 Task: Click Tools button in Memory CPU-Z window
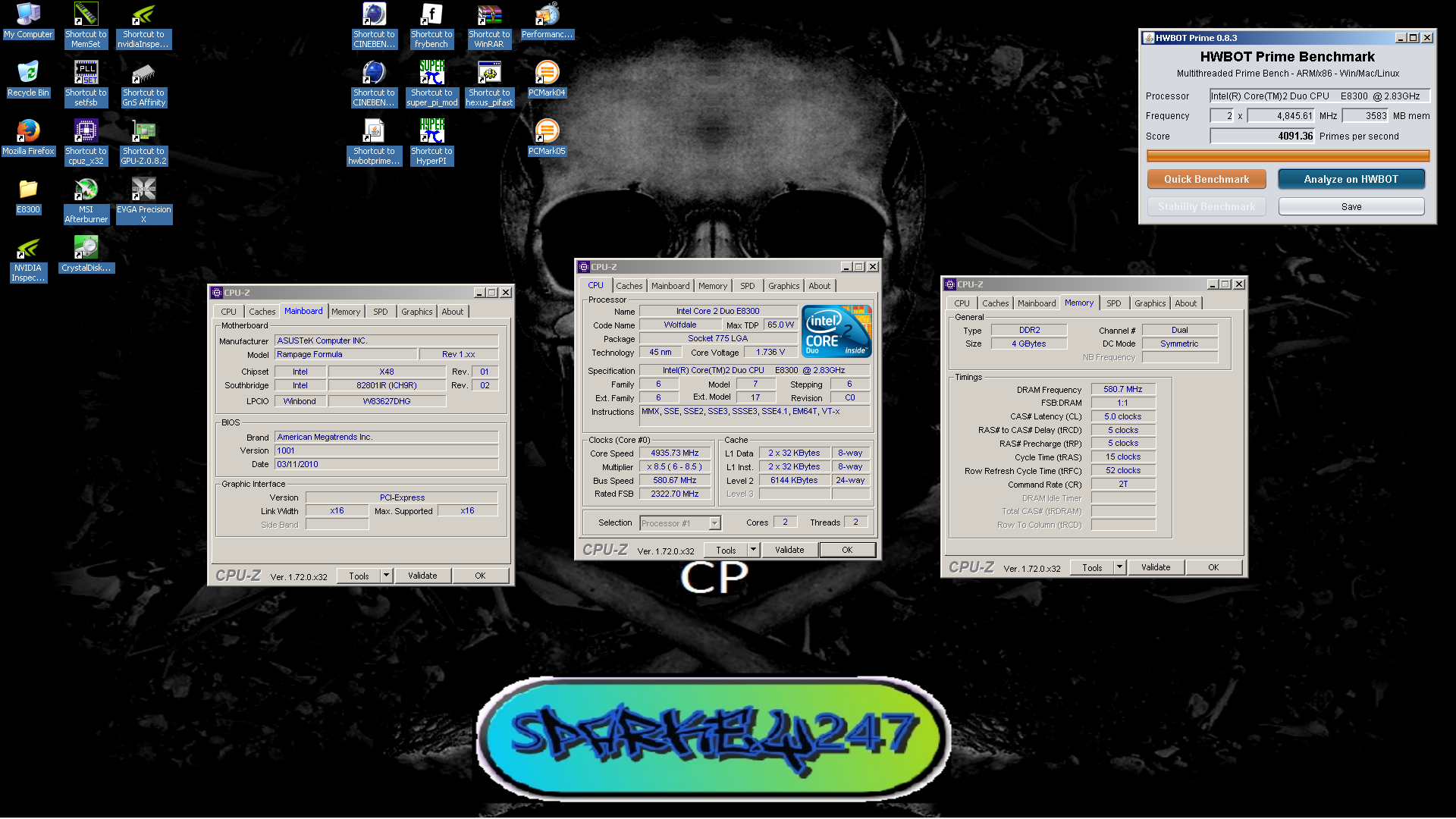coord(1092,567)
